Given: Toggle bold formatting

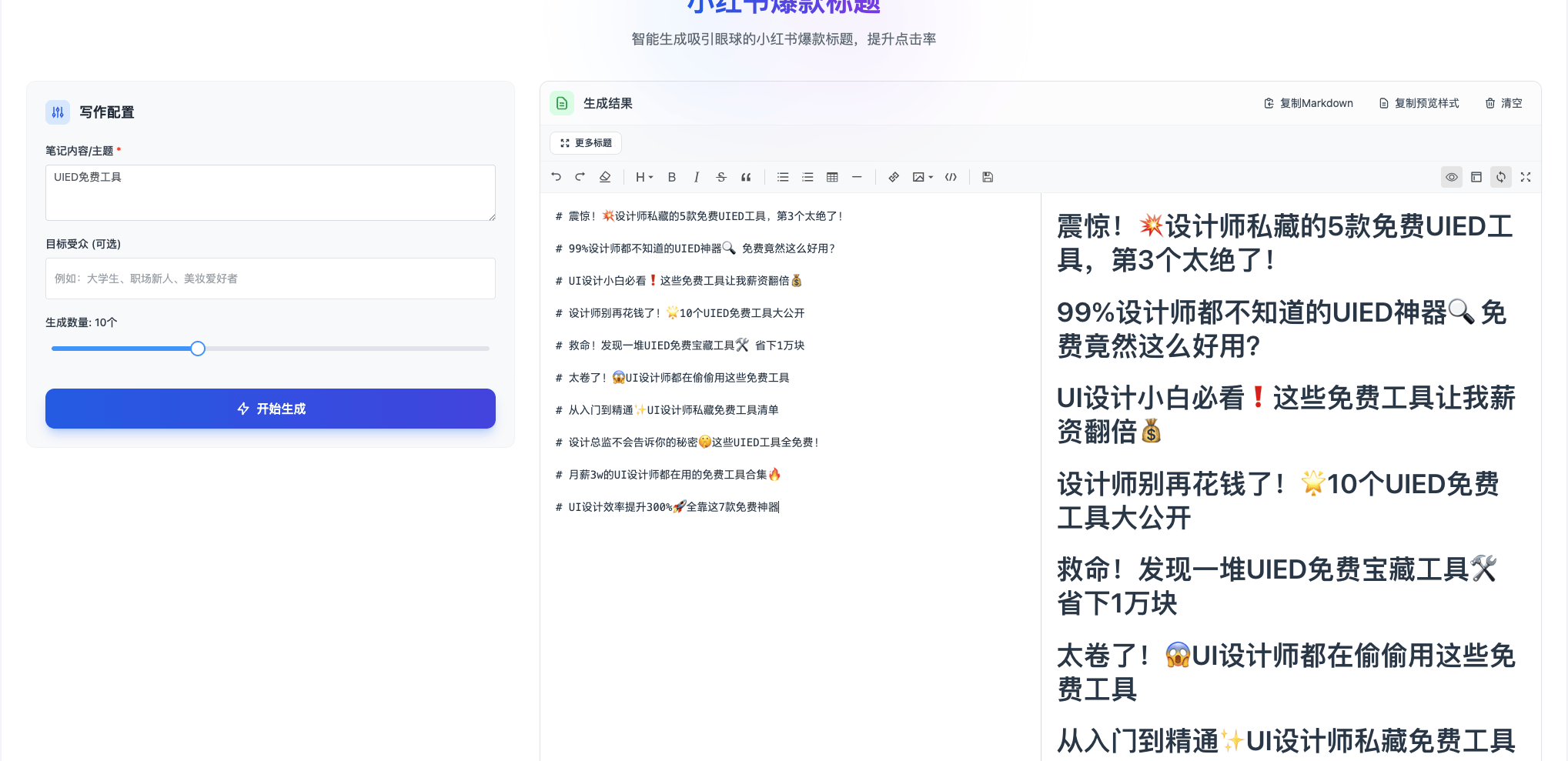Looking at the screenshot, I should coord(672,177).
